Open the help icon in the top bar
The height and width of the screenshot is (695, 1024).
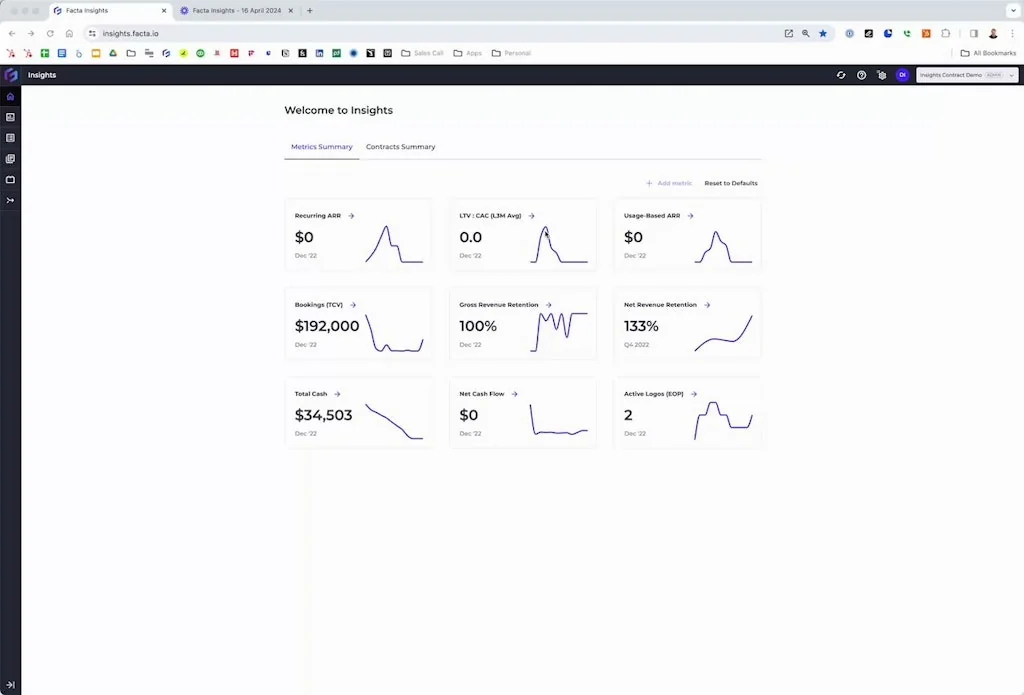click(x=861, y=75)
